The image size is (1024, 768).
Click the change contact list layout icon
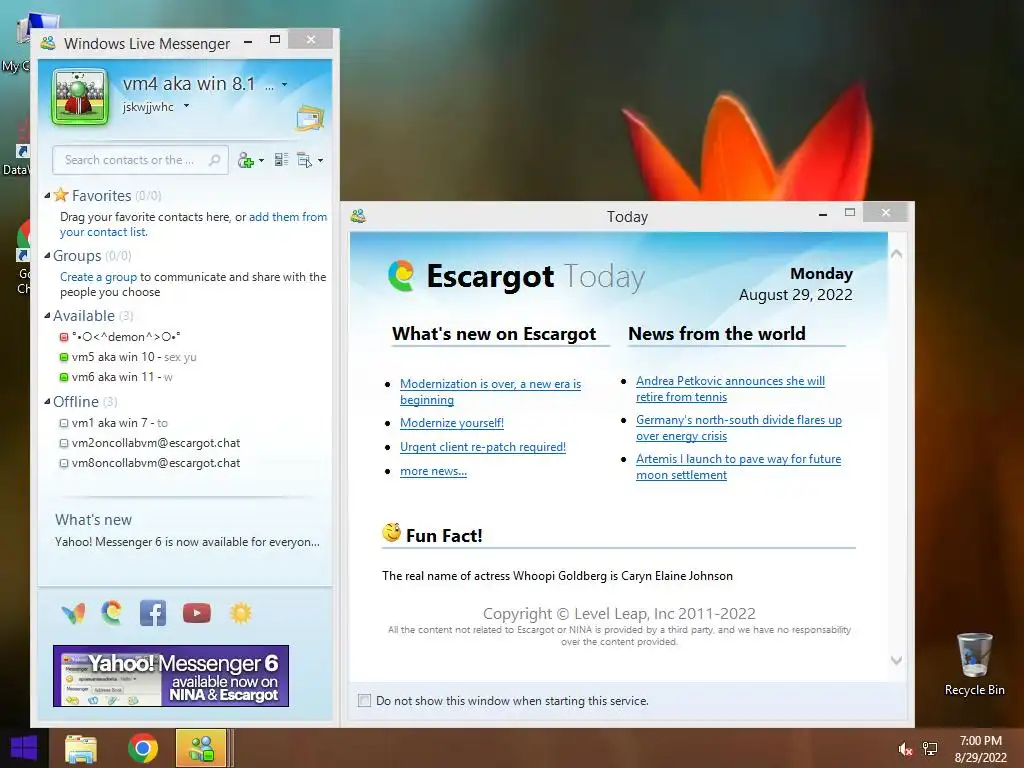pyautogui.click(x=281, y=159)
